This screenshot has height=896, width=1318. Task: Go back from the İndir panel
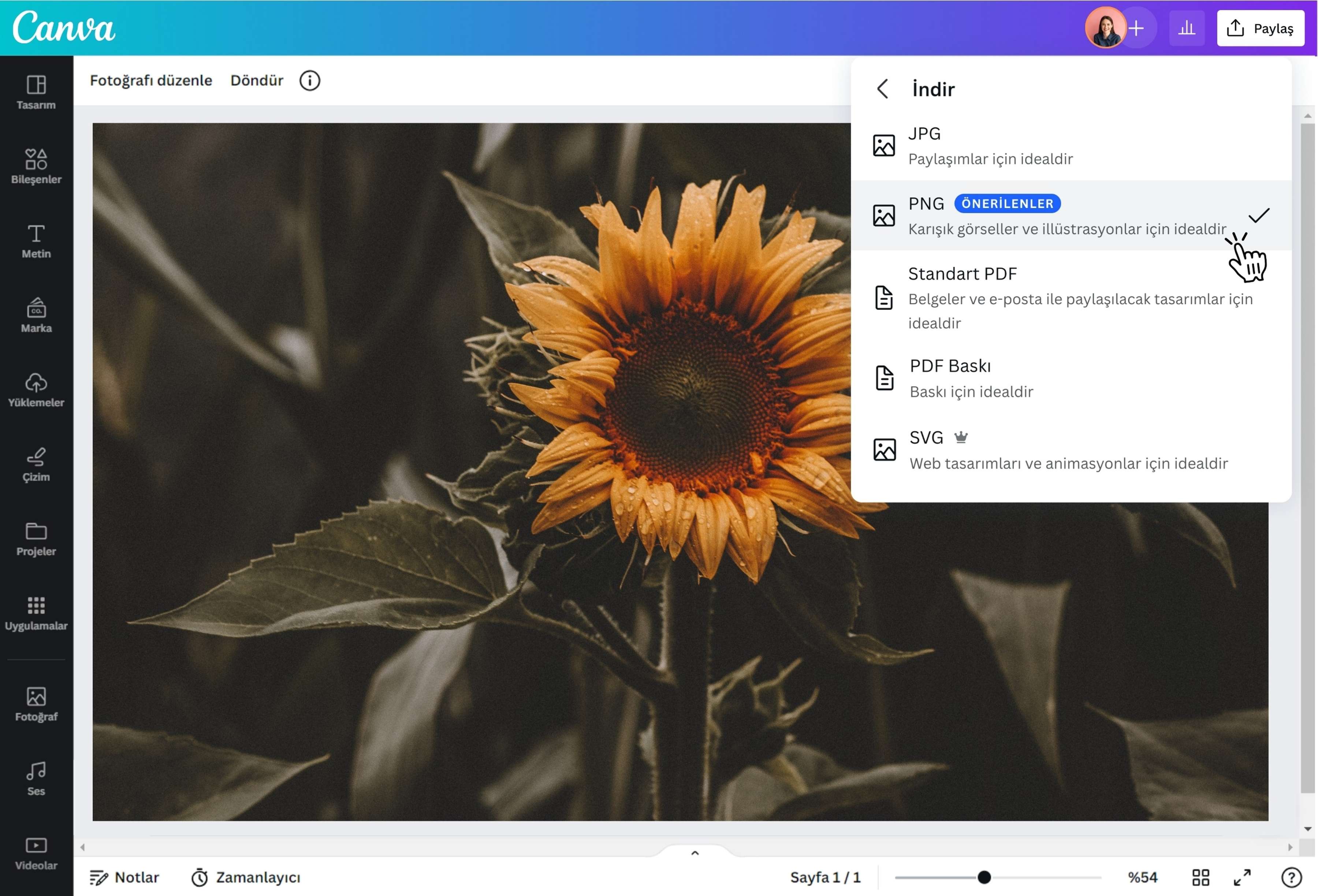[882, 89]
